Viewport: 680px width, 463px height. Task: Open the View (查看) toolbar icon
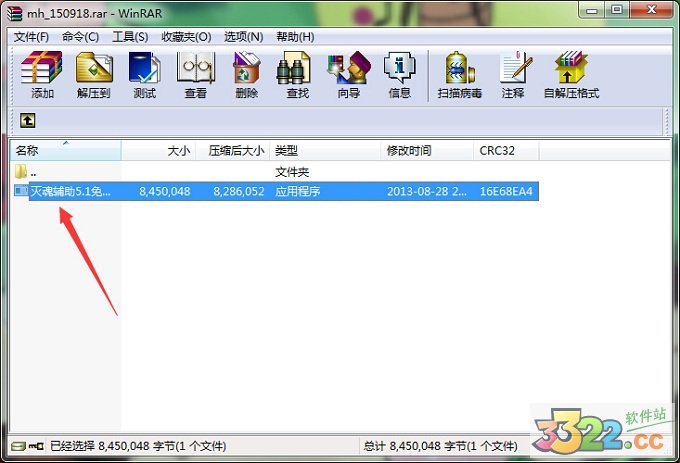pyautogui.click(x=196, y=67)
